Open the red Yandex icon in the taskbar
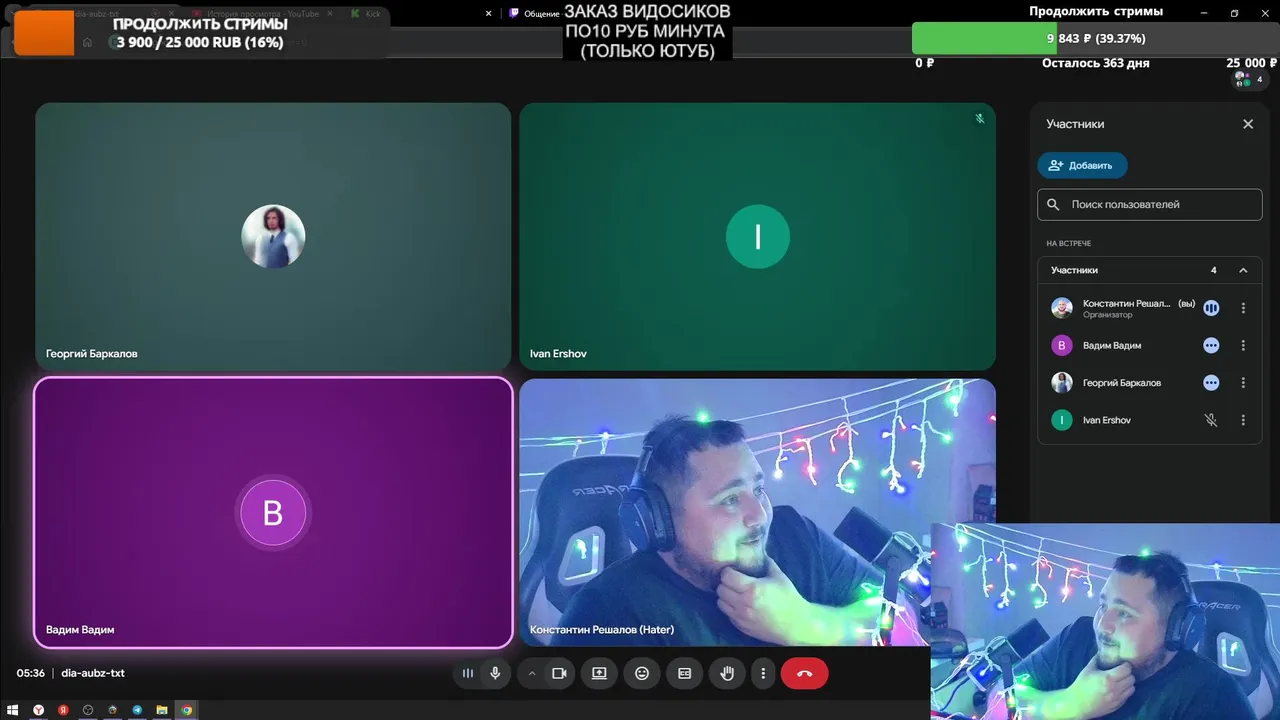The width and height of the screenshot is (1280, 720). (63, 709)
